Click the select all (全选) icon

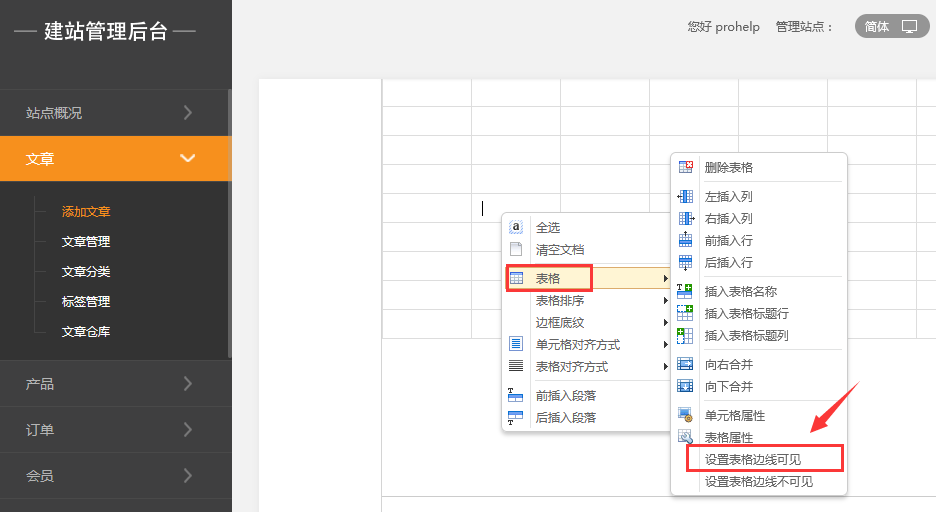coord(516,228)
